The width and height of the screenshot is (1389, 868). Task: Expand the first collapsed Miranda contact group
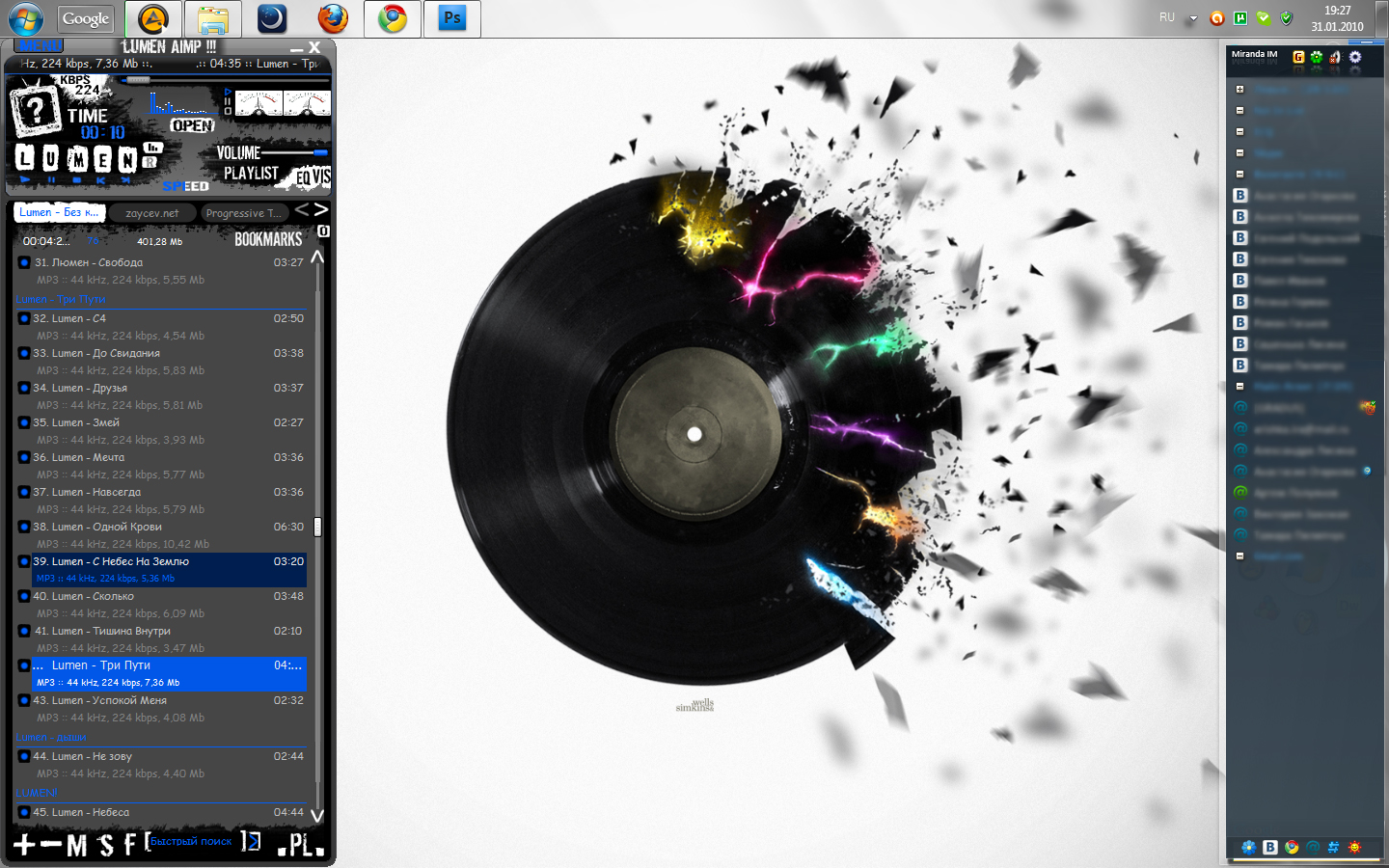point(1240,90)
